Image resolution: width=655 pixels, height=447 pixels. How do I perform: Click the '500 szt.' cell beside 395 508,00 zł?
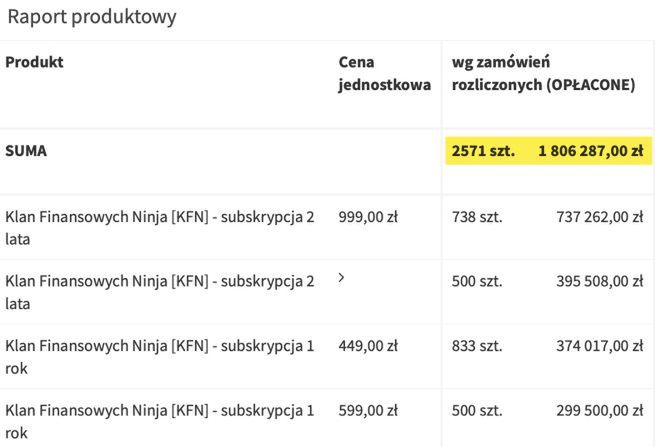click(x=477, y=282)
